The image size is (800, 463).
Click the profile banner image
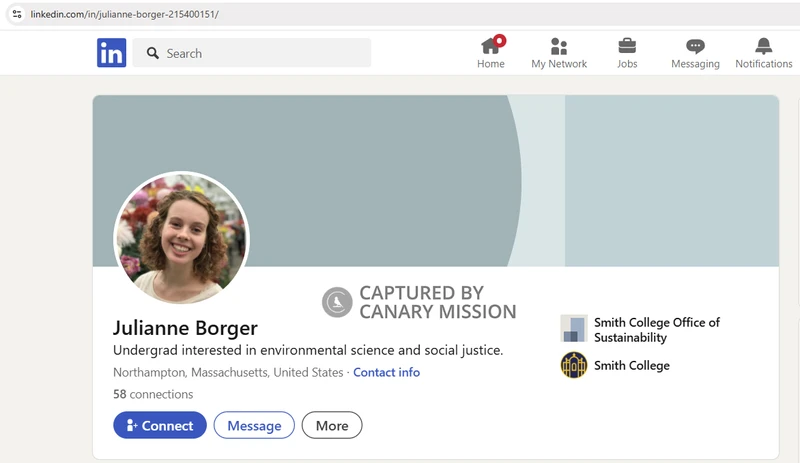[x=436, y=180]
